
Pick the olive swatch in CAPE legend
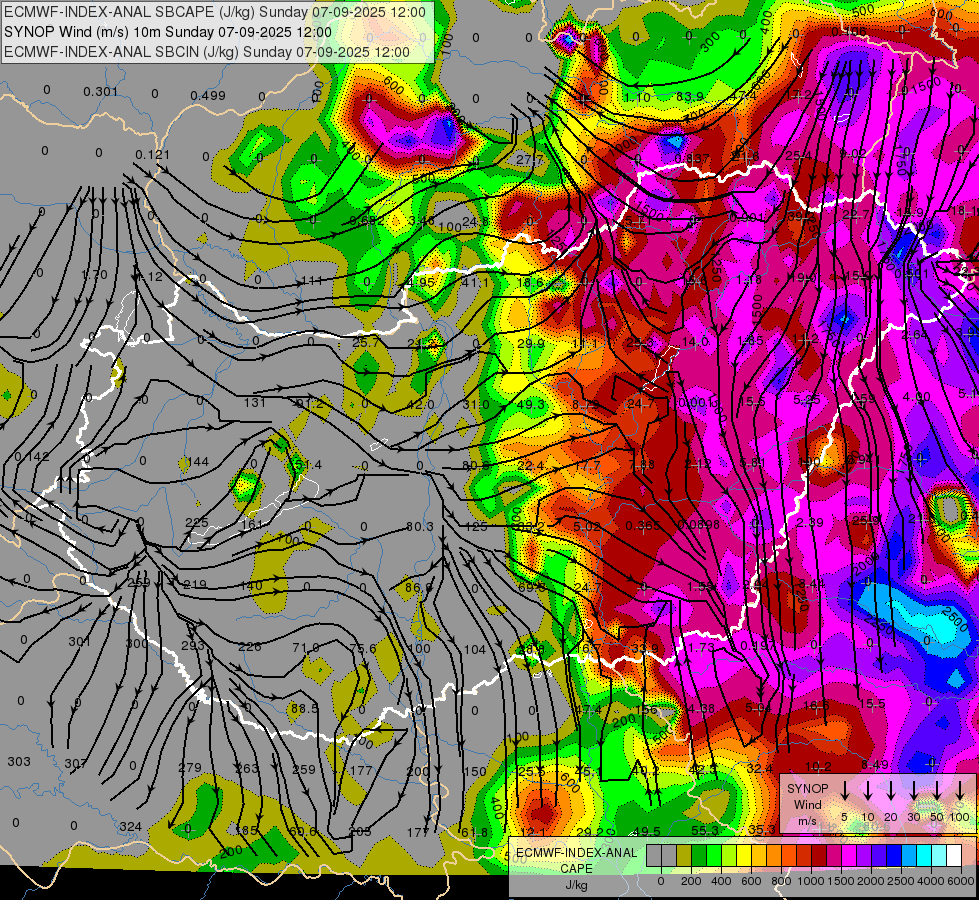click(684, 856)
